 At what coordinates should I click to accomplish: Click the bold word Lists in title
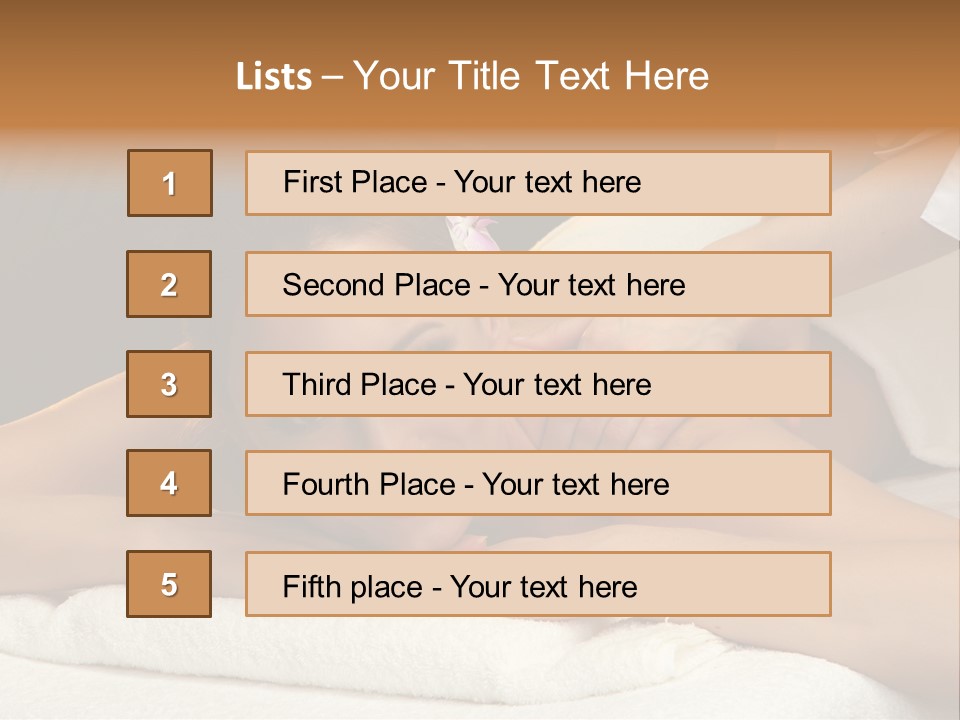274,77
